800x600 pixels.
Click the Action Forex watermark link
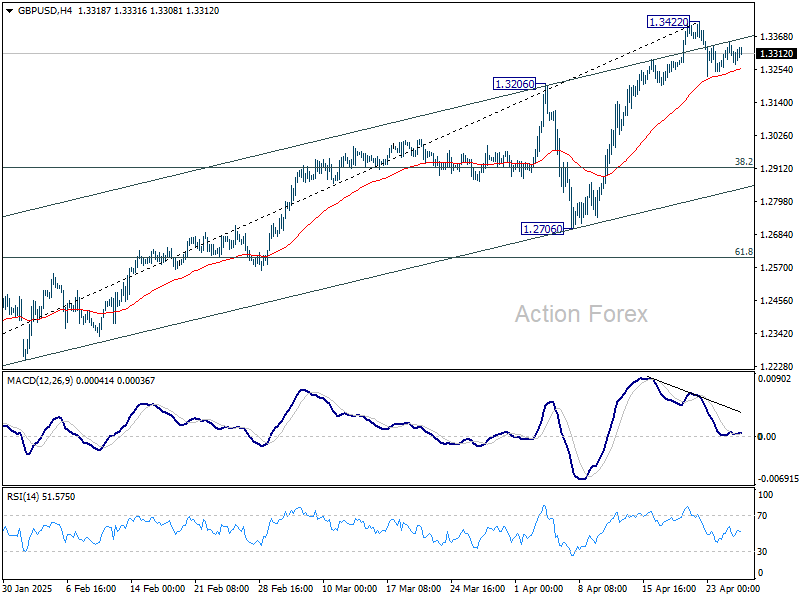coord(584,314)
